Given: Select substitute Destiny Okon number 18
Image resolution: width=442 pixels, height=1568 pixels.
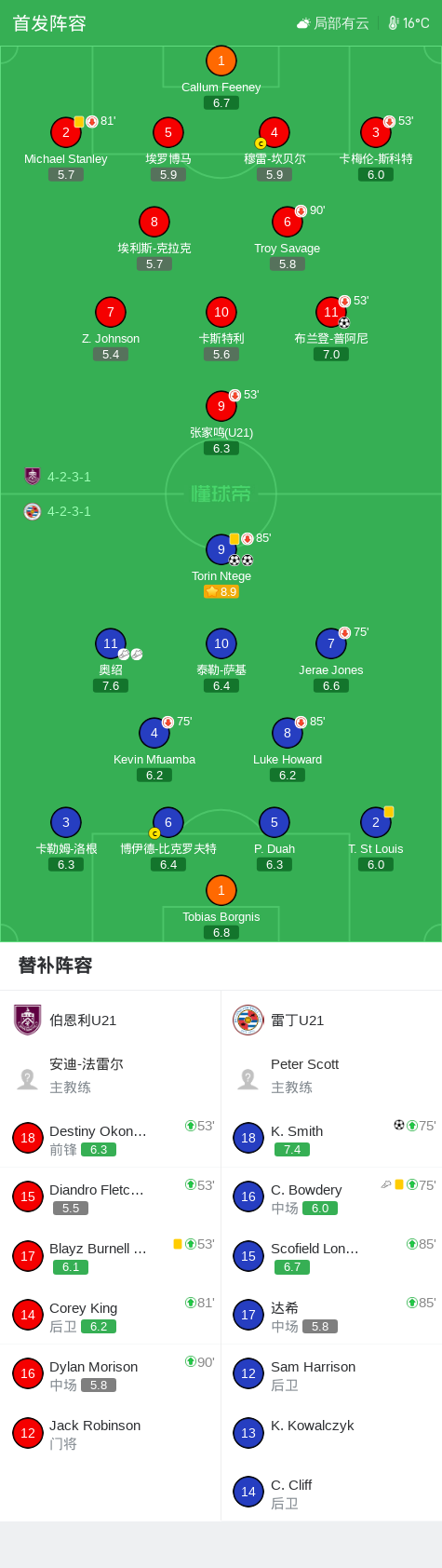Looking at the screenshot, I should click(28, 1138).
